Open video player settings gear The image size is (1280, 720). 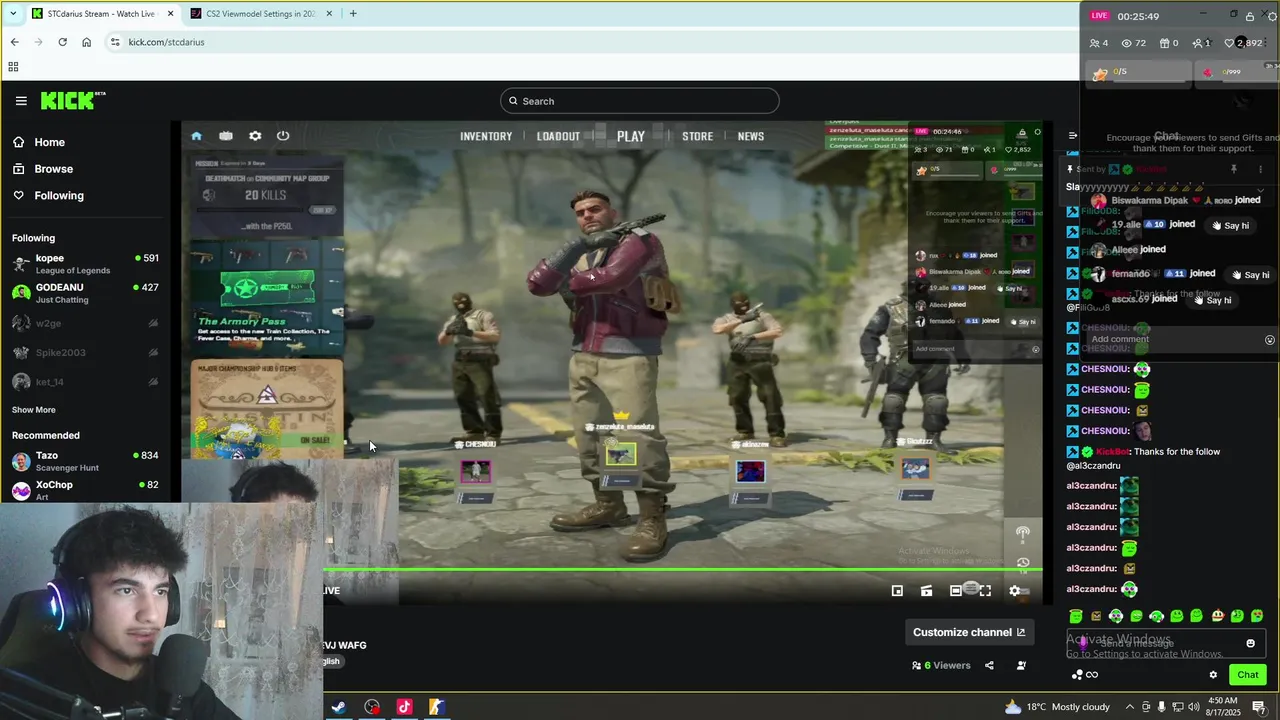click(x=1015, y=591)
